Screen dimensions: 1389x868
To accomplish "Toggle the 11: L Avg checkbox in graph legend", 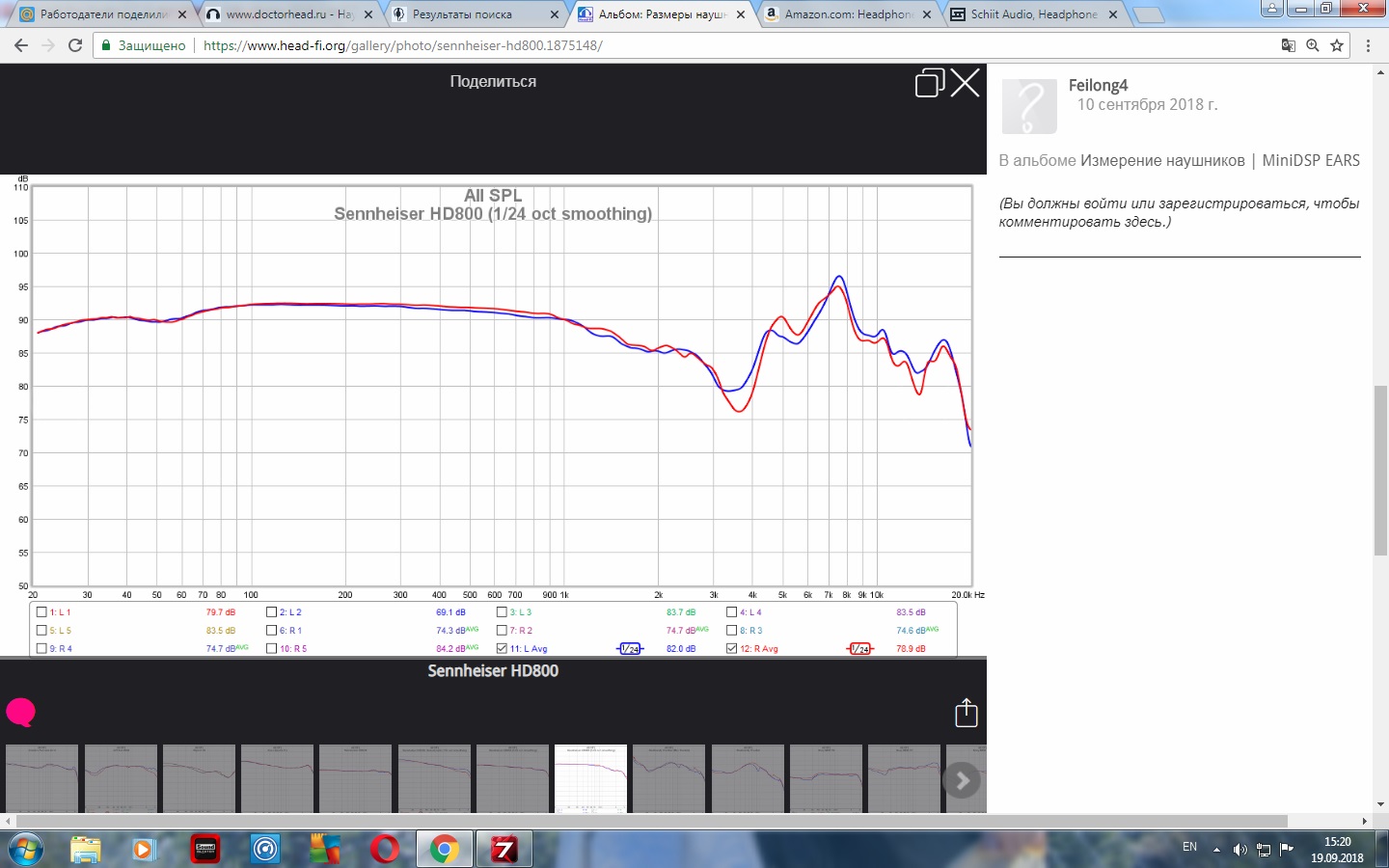I will click(502, 648).
